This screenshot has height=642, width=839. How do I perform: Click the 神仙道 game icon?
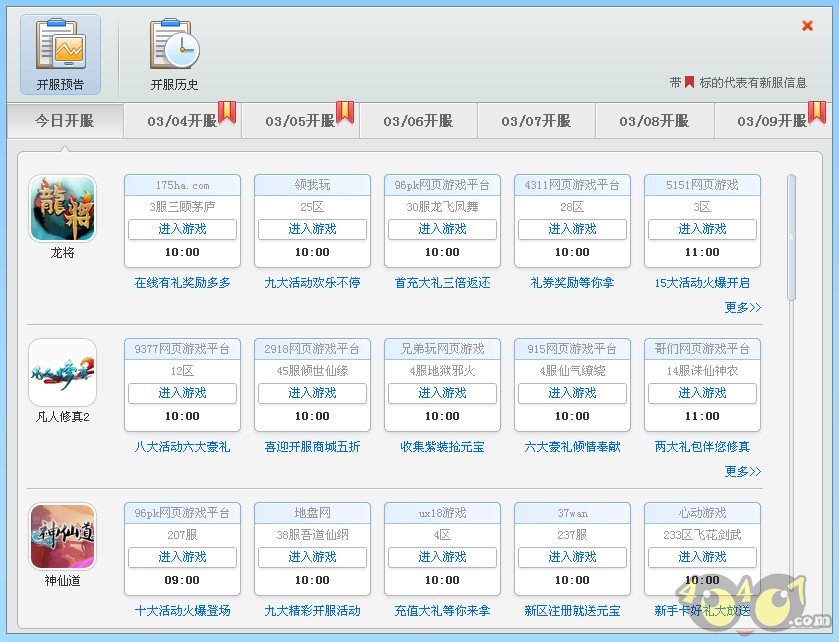pyautogui.click(x=63, y=537)
